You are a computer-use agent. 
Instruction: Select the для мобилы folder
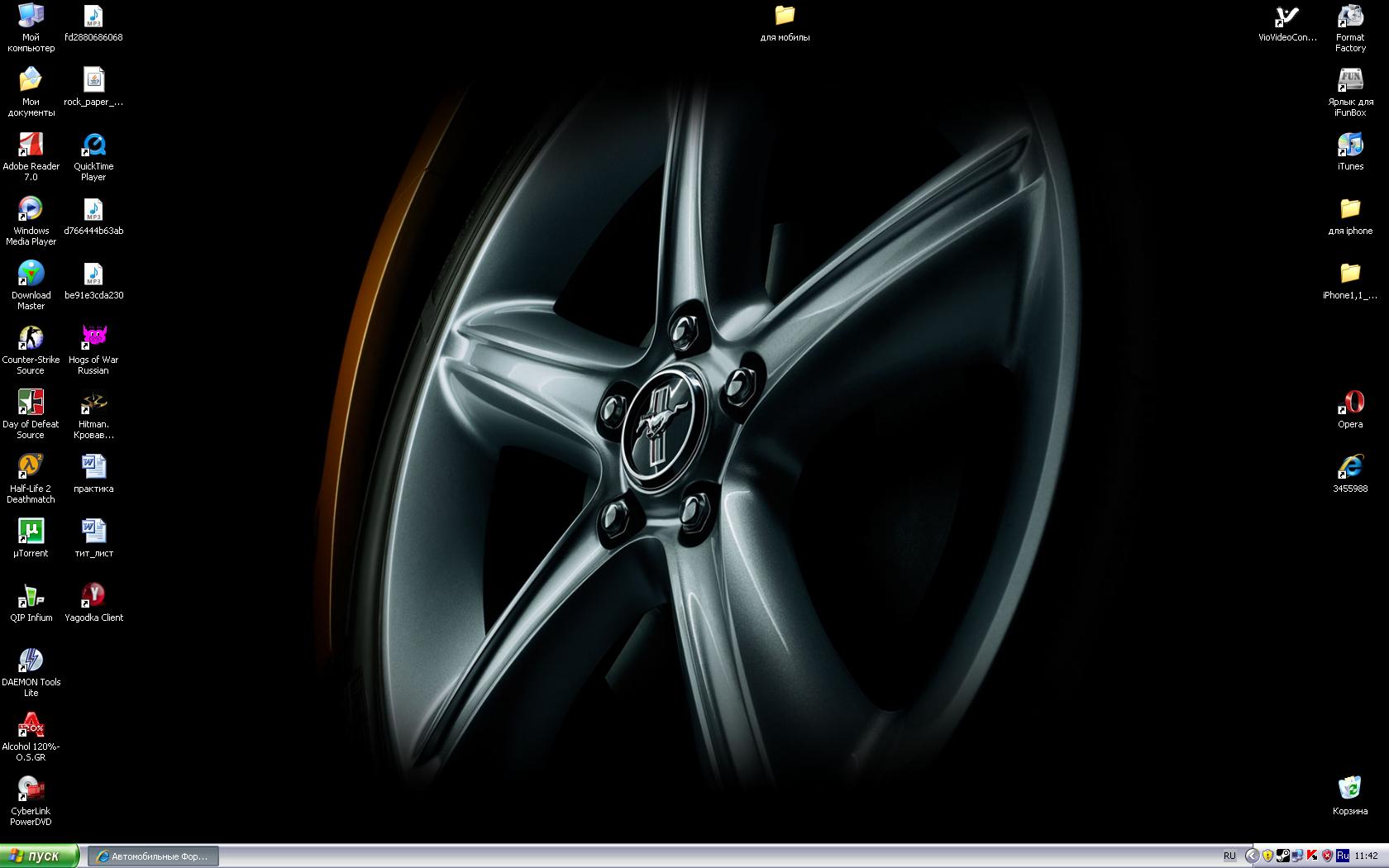[785, 17]
